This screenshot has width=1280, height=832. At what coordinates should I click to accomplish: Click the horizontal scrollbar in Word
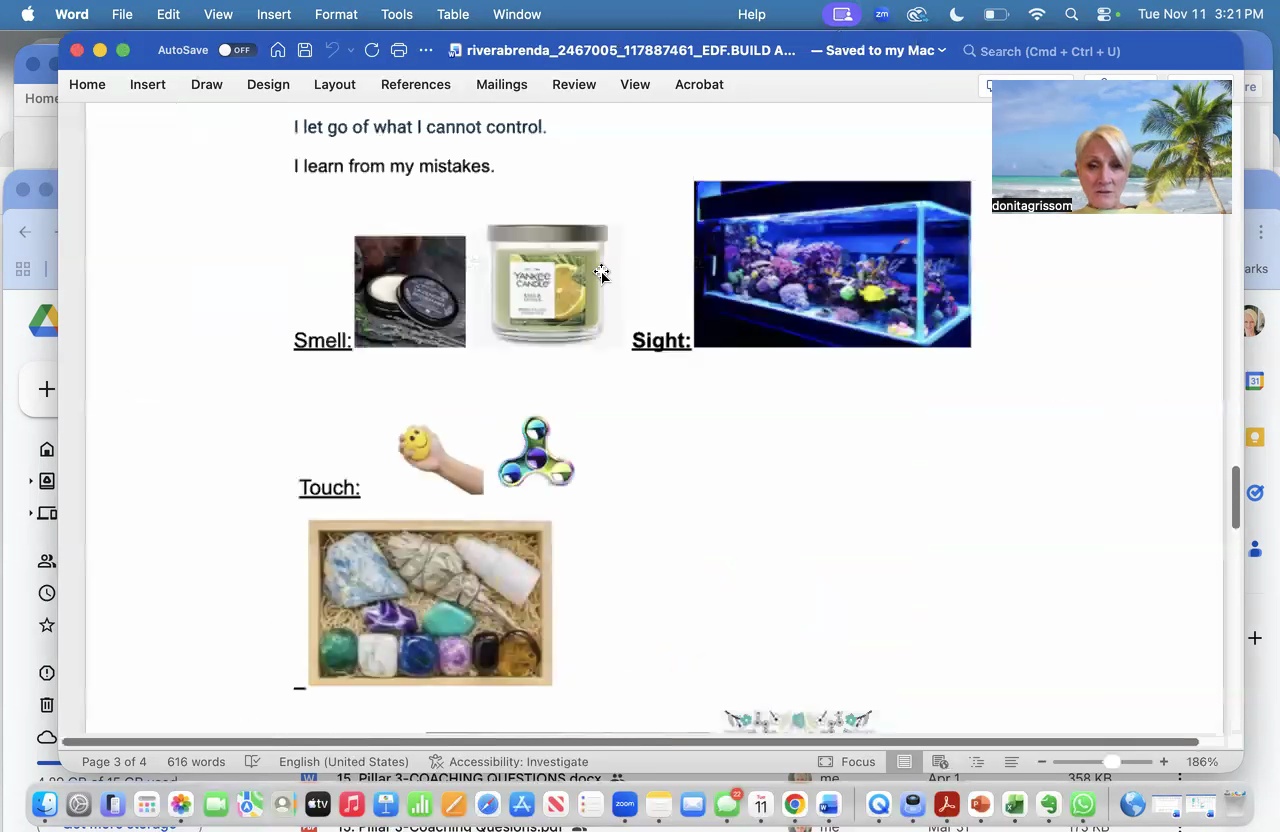pos(630,741)
